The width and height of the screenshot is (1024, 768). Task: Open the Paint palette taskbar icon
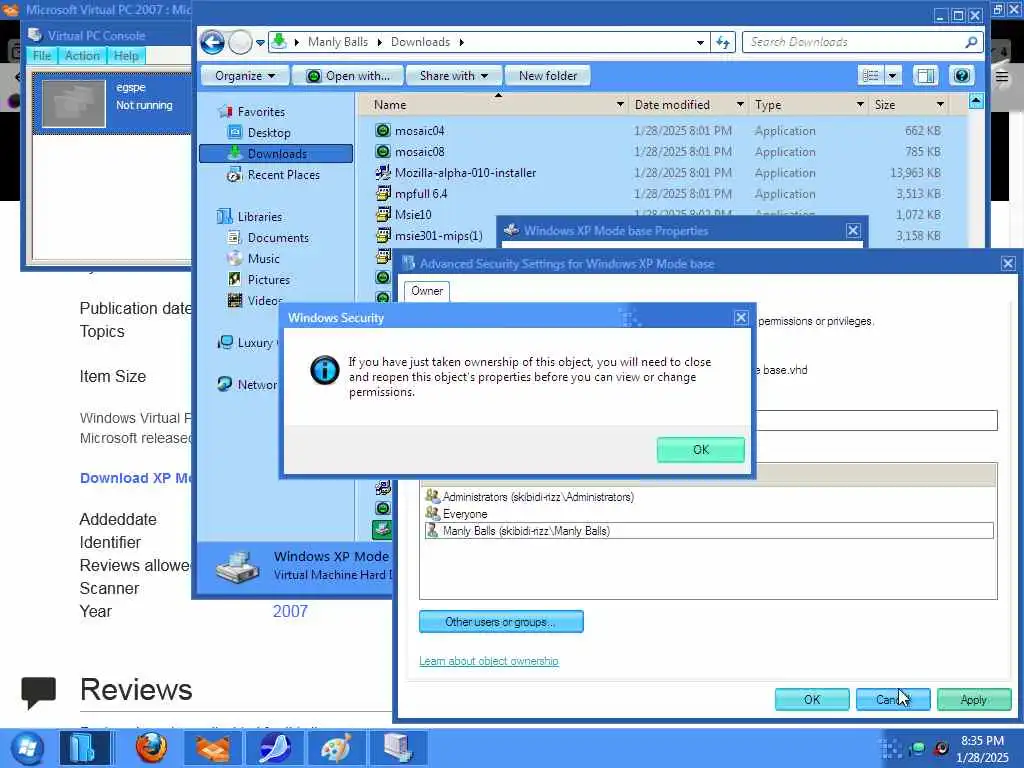[x=337, y=748]
